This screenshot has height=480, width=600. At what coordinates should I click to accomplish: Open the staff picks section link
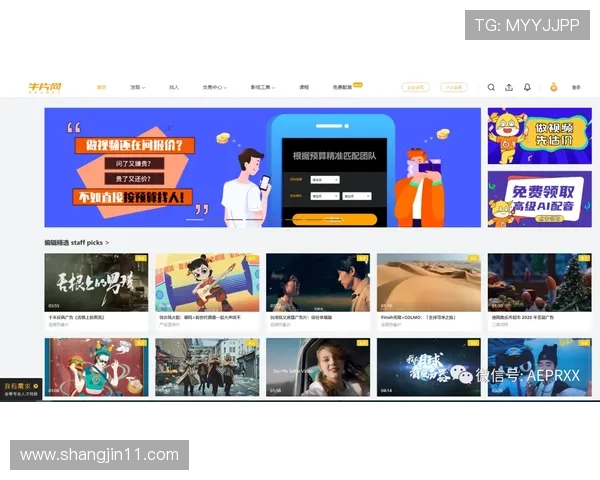pos(77,242)
